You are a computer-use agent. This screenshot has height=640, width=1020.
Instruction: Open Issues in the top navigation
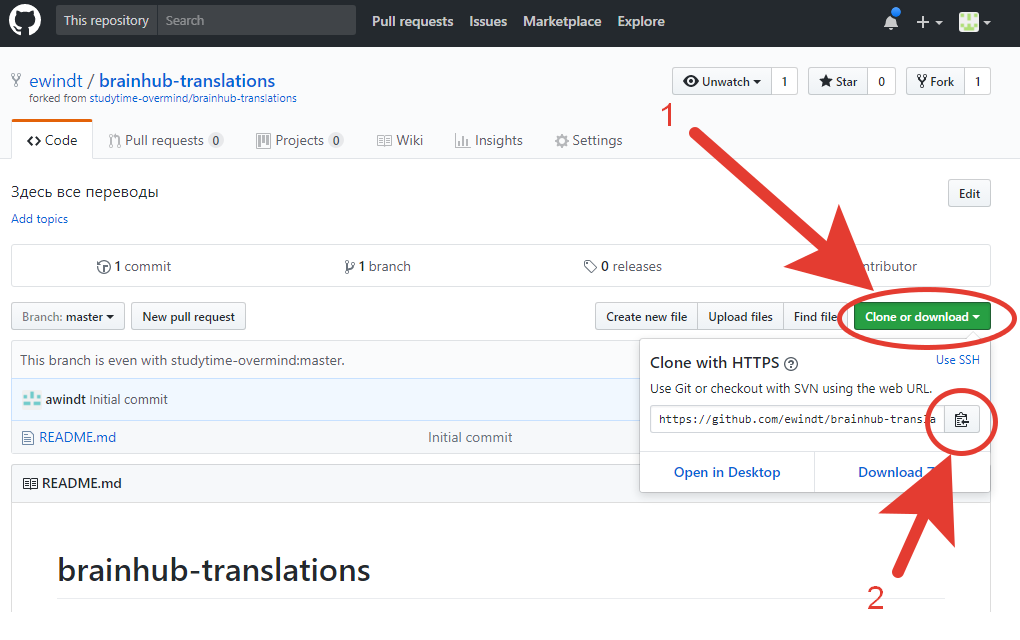[488, 21]
